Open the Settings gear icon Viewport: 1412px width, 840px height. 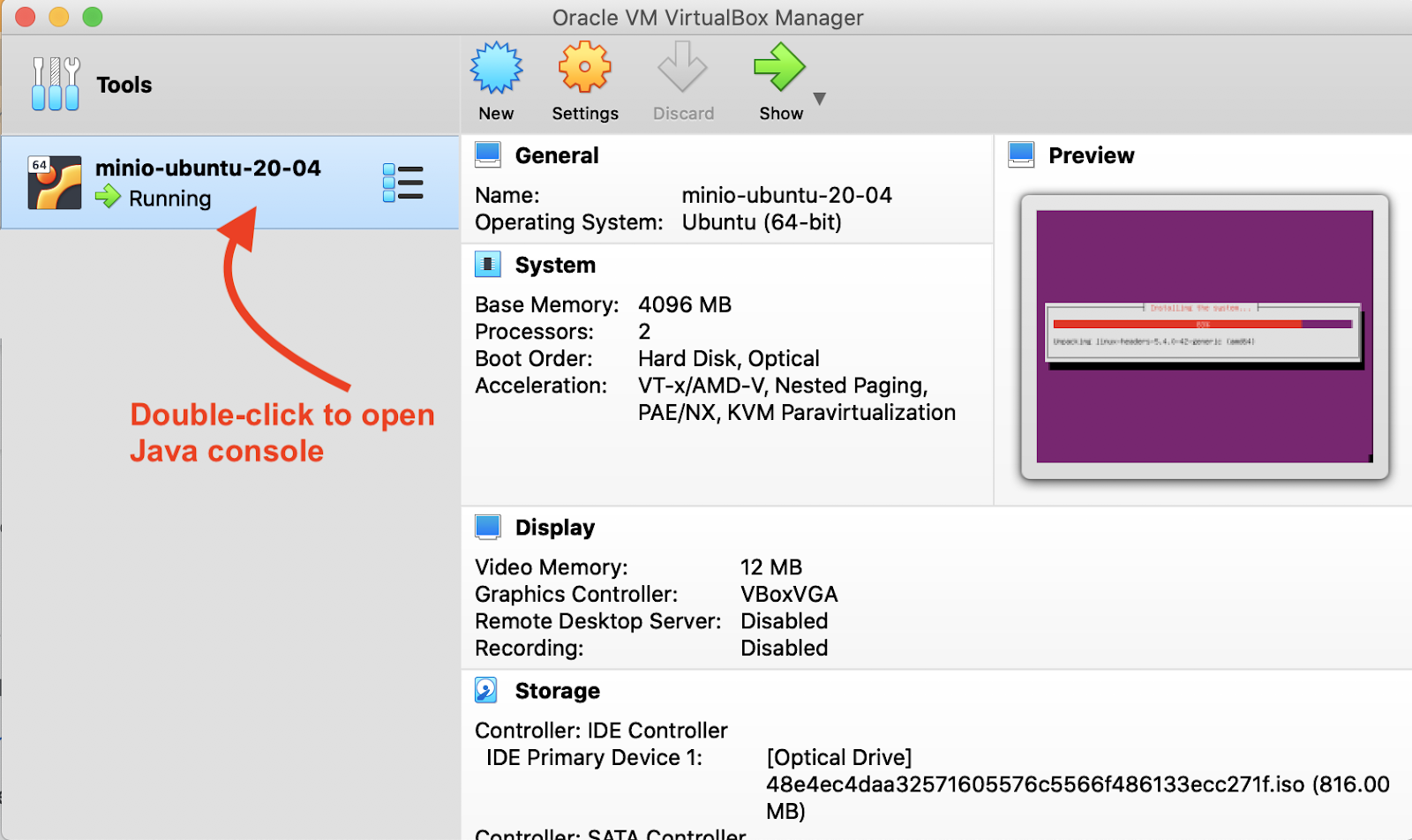click(x=584, y=69)
